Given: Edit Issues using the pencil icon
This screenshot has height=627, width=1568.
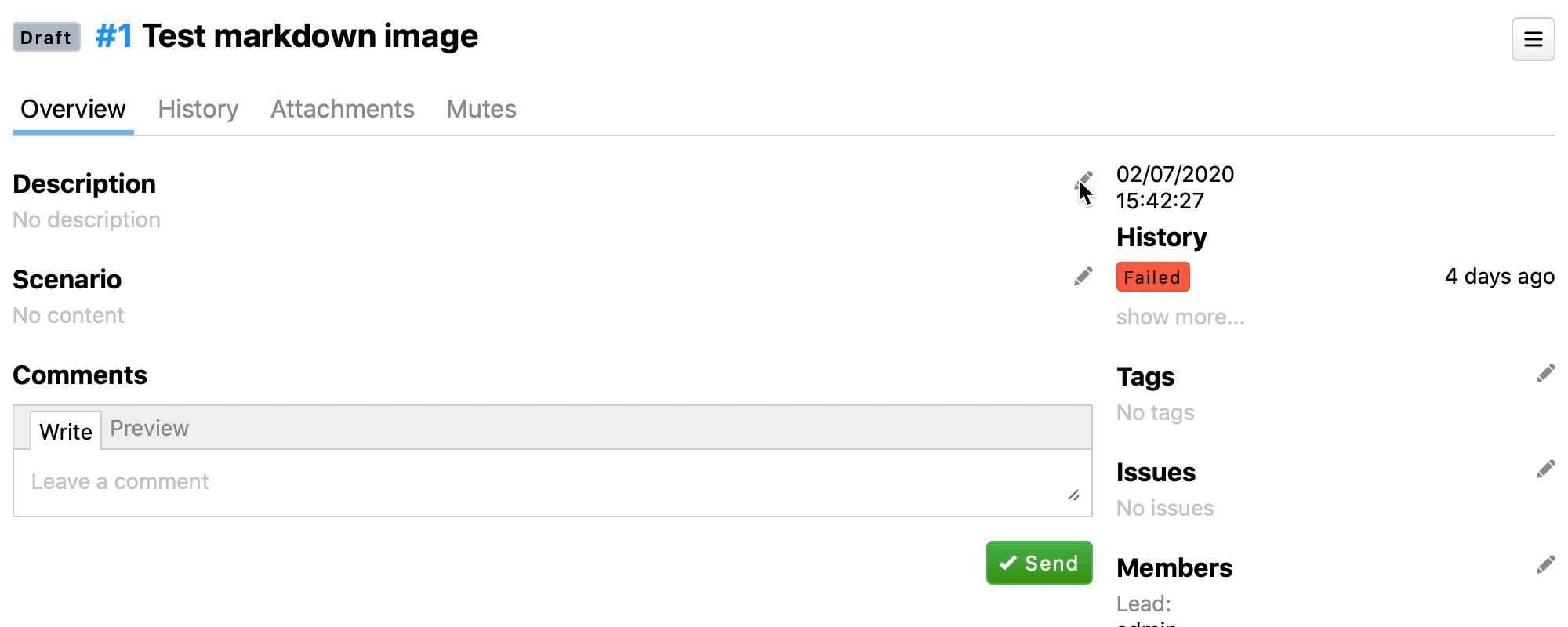Looking at the screenshot, I should (1545, 469).
